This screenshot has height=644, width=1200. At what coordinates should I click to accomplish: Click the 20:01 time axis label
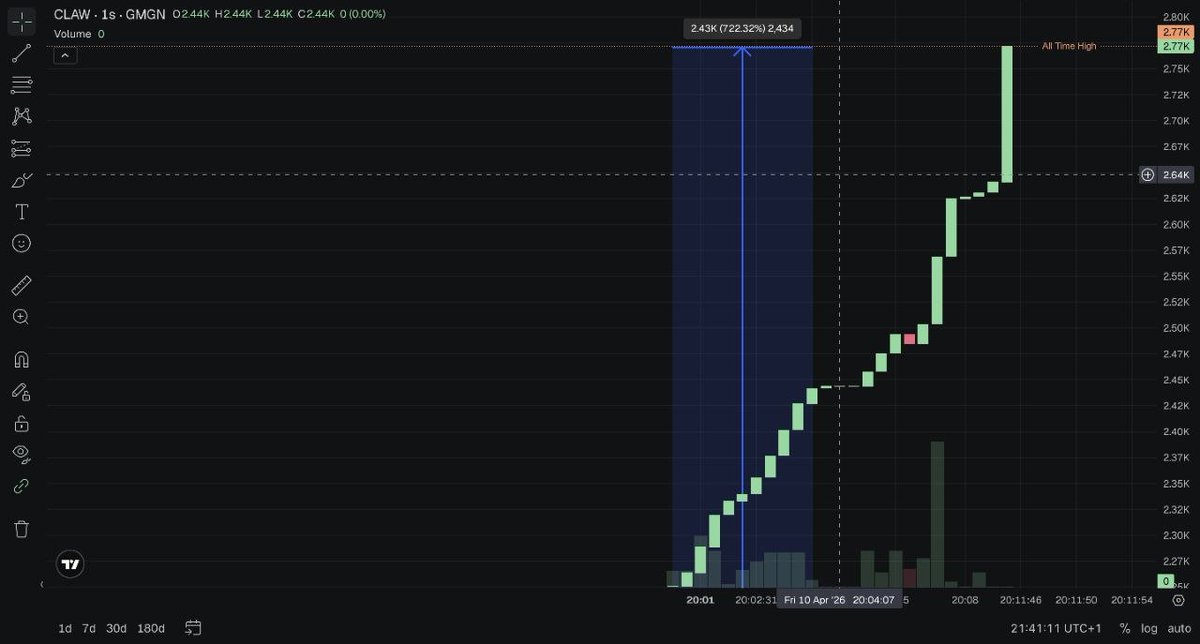(x=700, y=600)
